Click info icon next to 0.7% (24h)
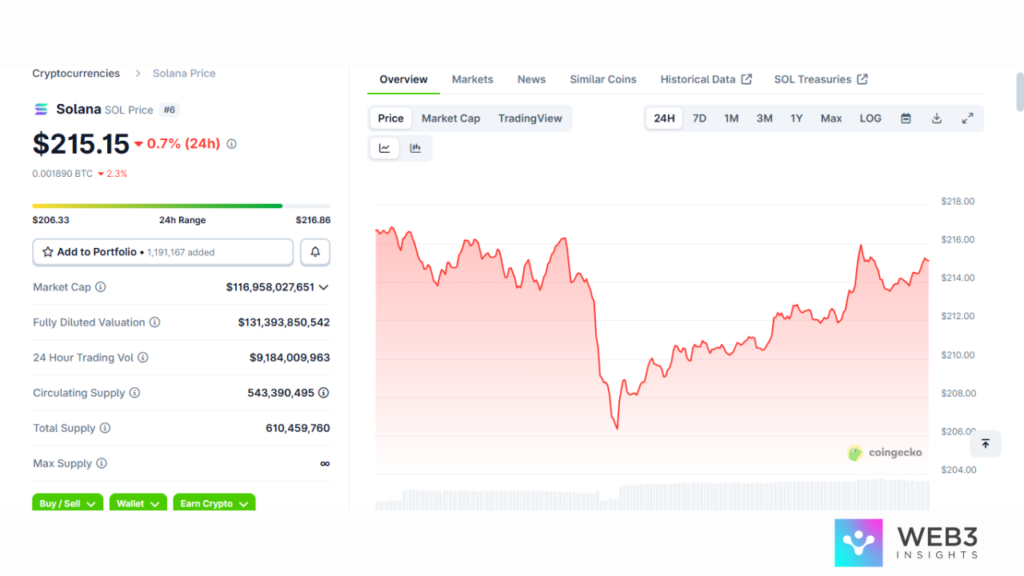The image size is (1024, 576). point(231,144)
